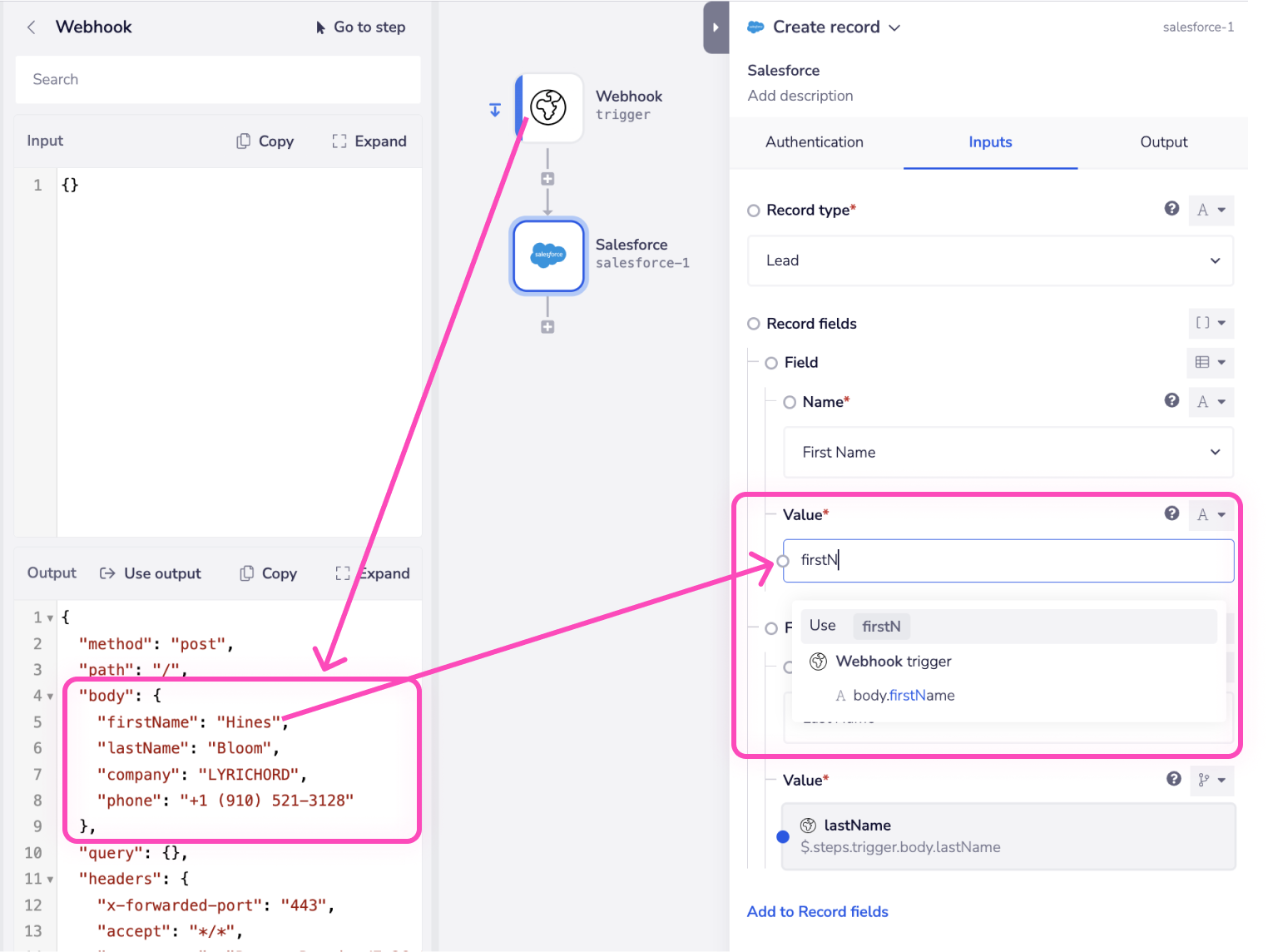Image resolution: width=1268 pixels, height=952 pixels.
Task: Toggle the Record fields connector circle
Action: tap(754, 324)
